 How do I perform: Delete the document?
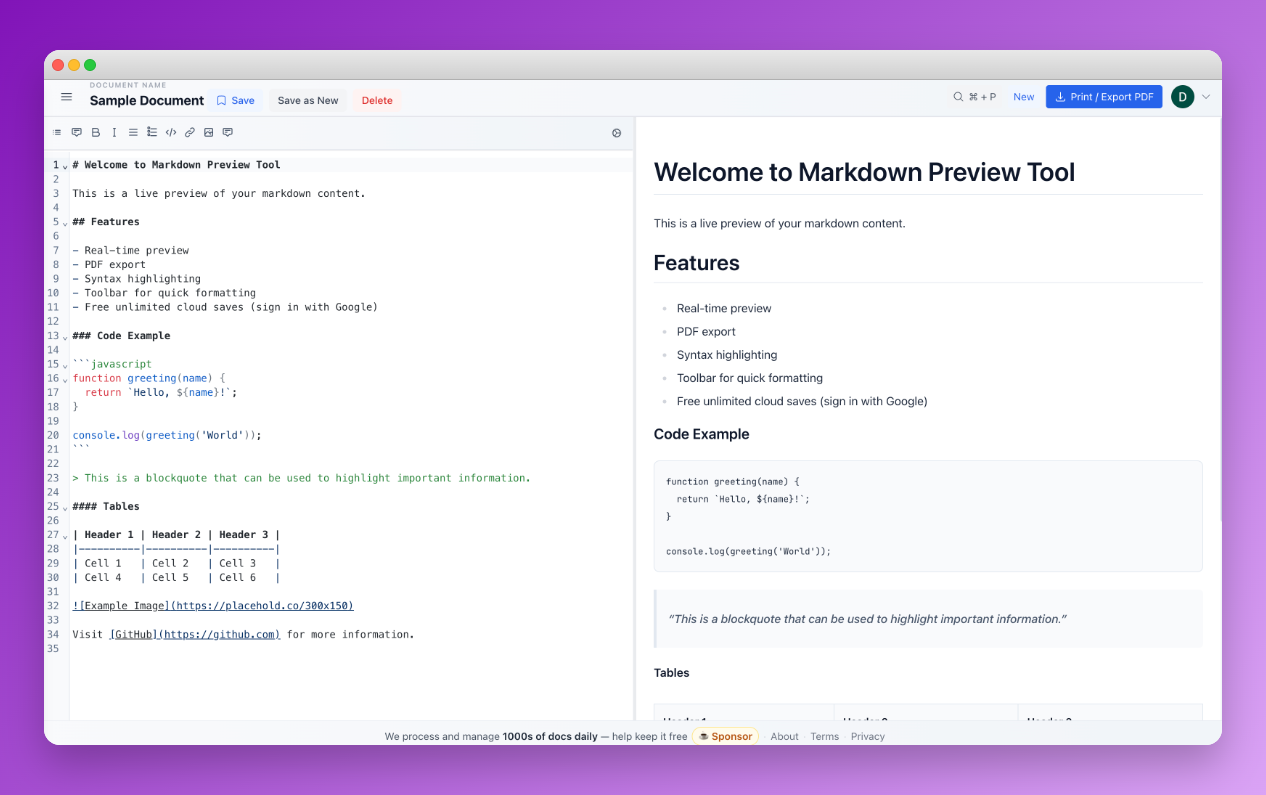pyautogui.click(x=377, y=100)
